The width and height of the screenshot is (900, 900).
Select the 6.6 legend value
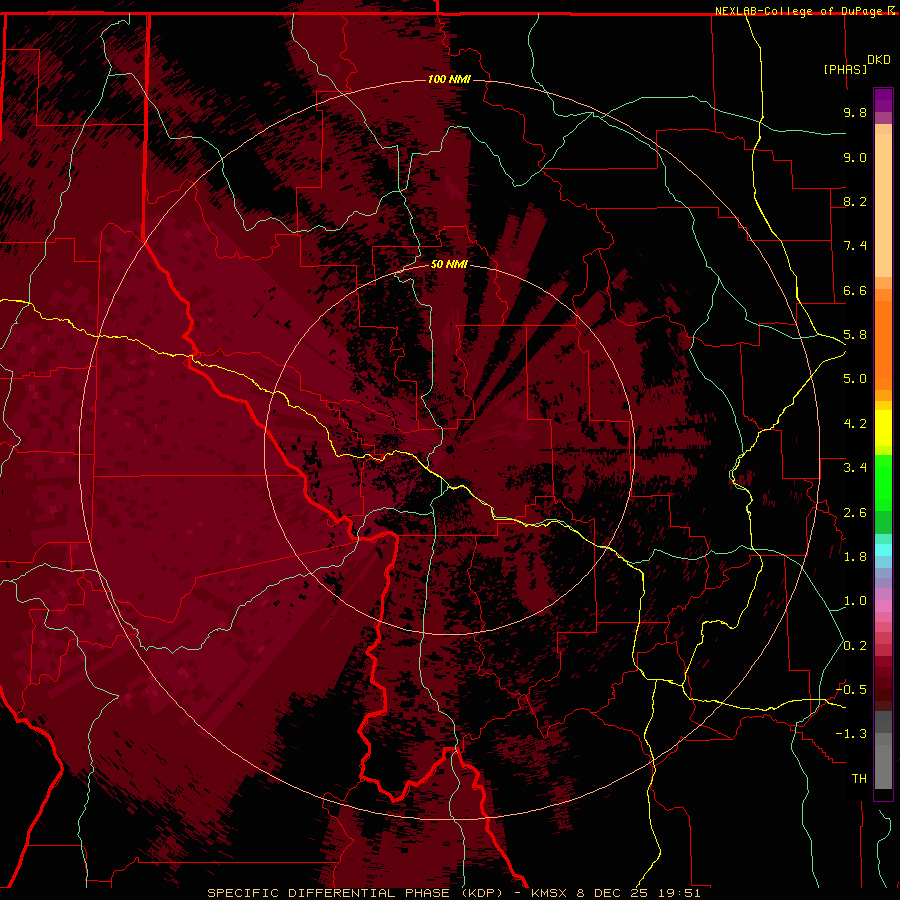855,290
